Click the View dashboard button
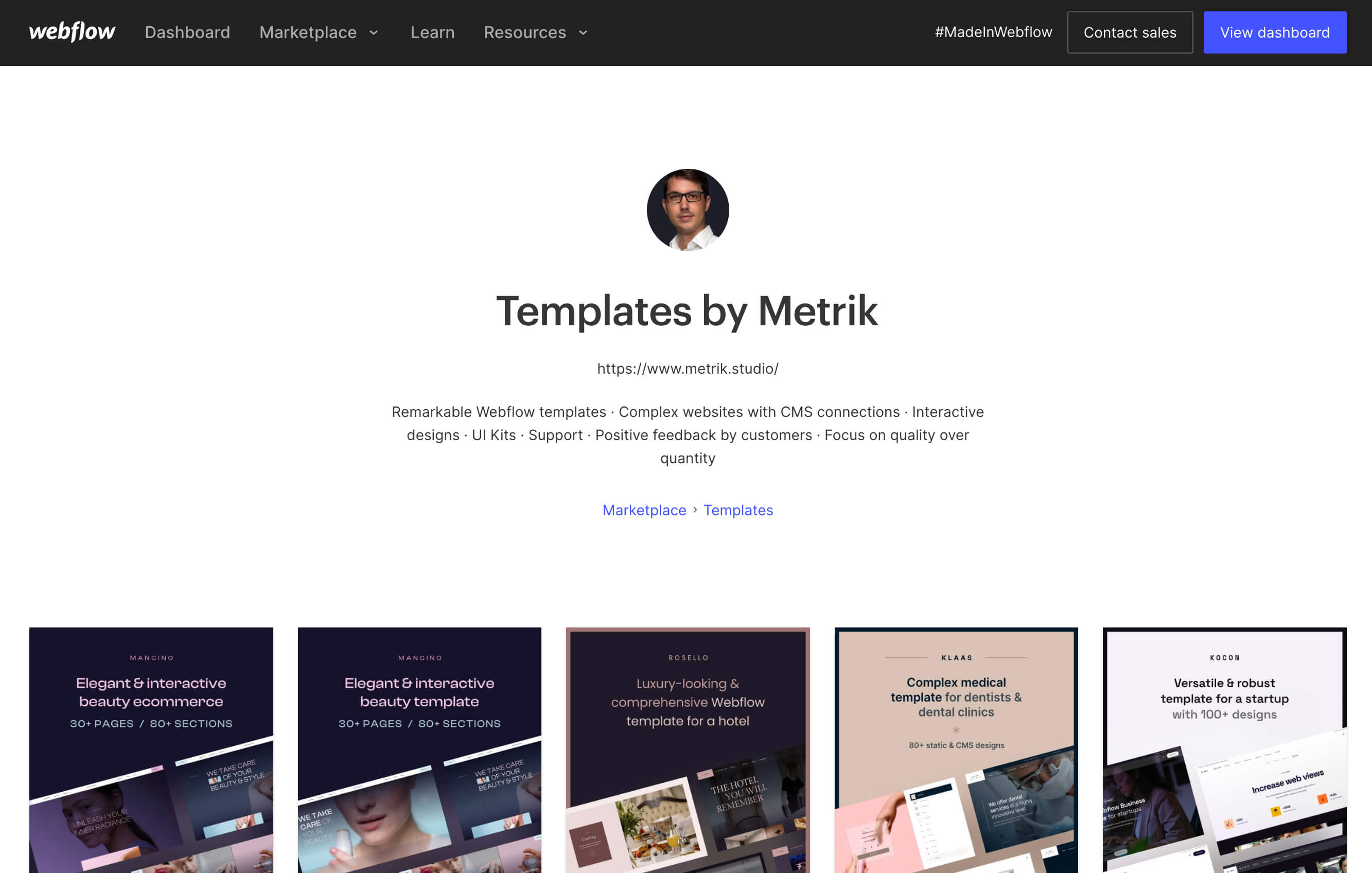1372x873 pixels. [x=1274, y=32]
